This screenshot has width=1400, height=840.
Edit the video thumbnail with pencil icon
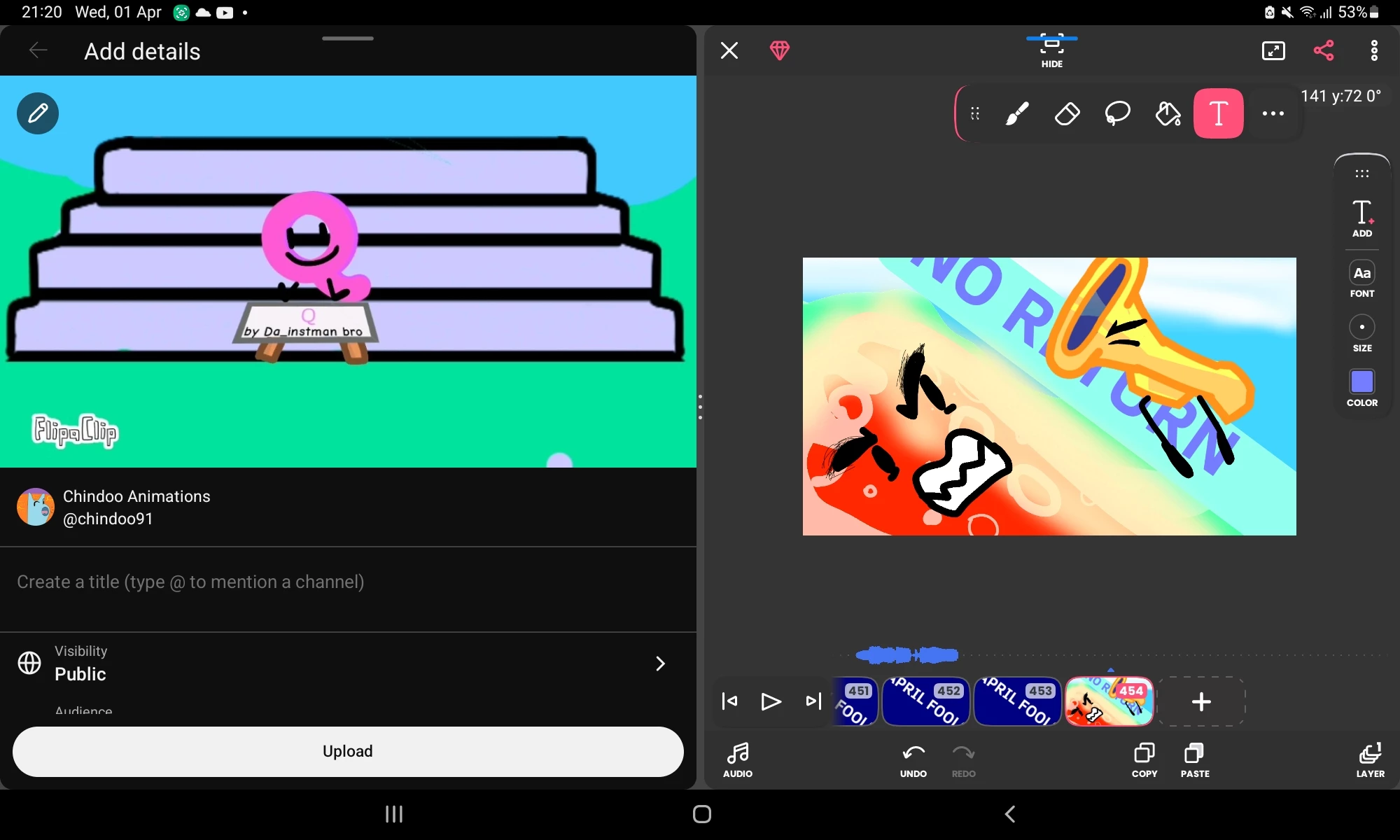(38, 113)
